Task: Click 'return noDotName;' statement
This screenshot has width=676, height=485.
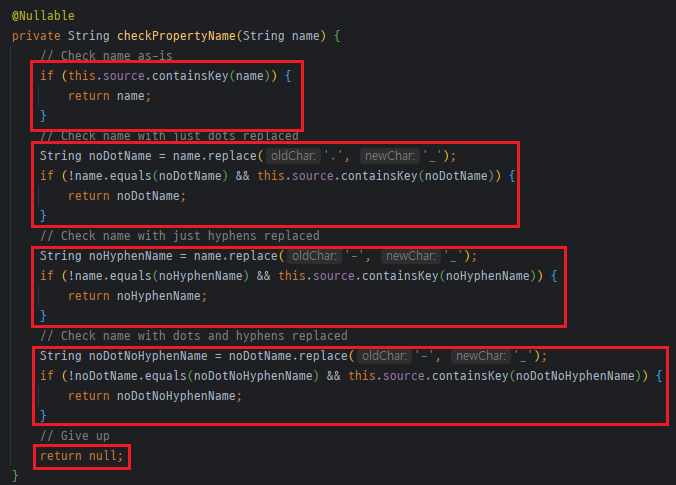Action: coord(127,196)
